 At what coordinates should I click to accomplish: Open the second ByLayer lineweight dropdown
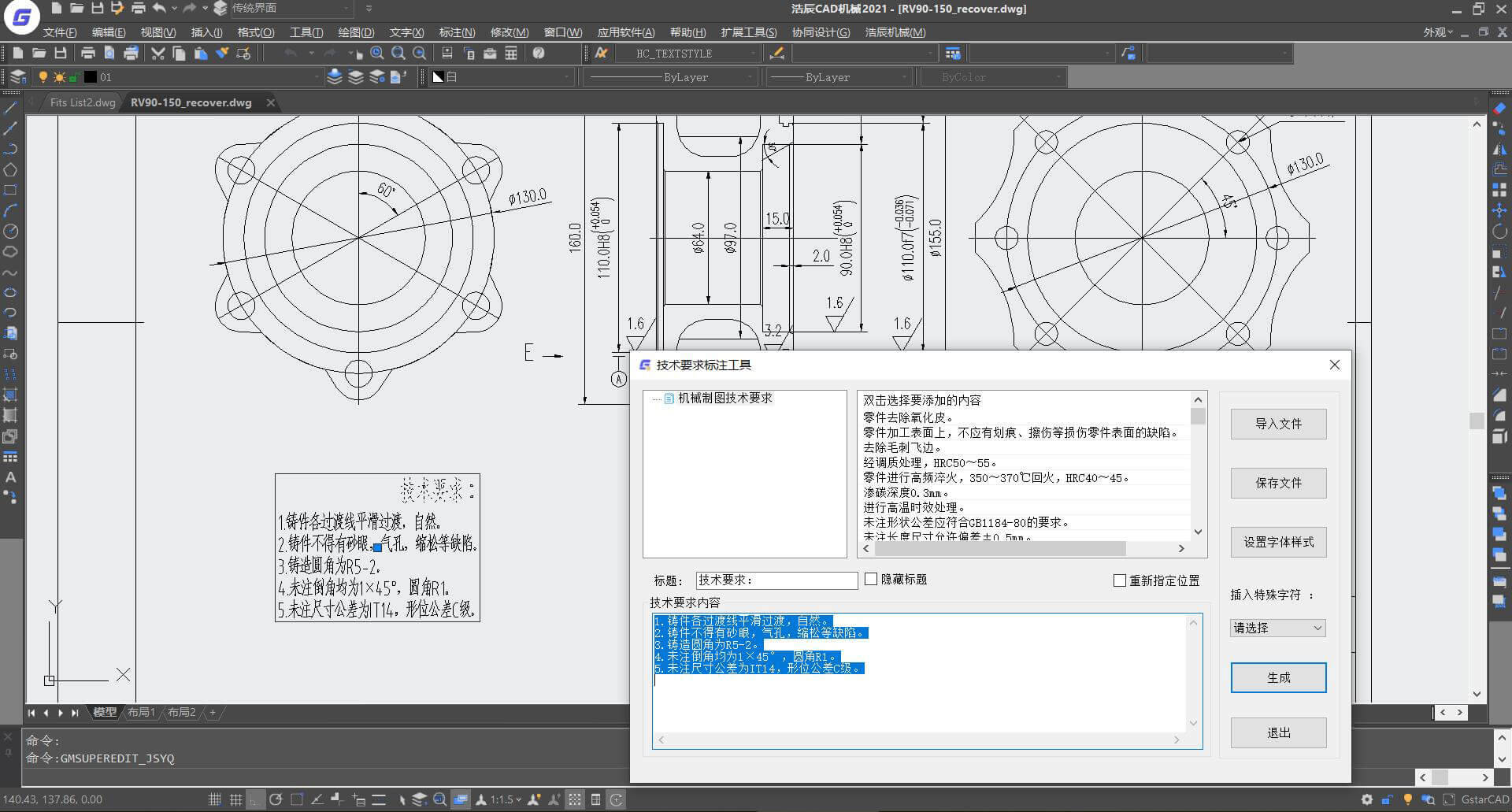click(x=839, y=77)
